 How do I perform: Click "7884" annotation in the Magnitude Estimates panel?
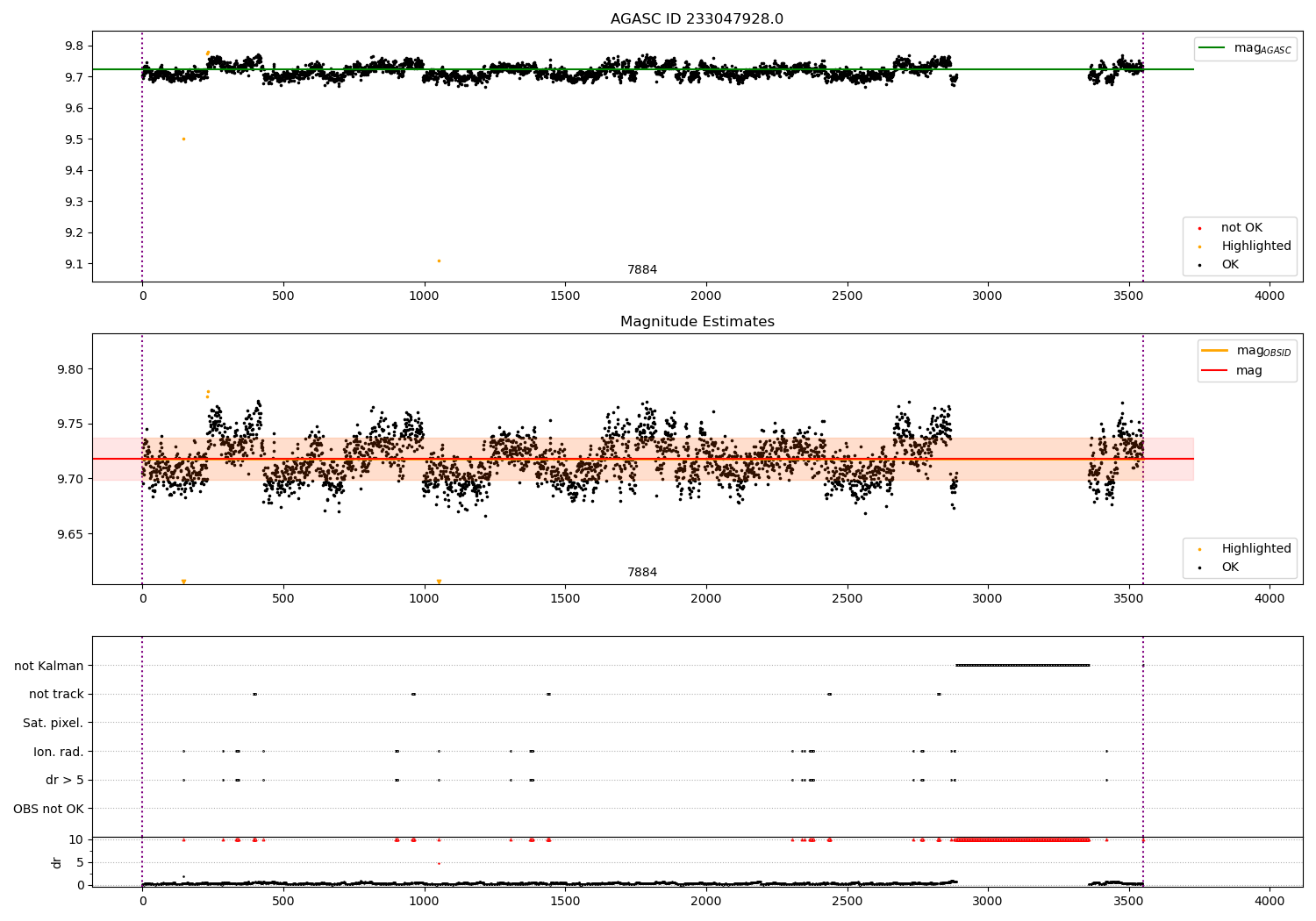coord(642,573)
